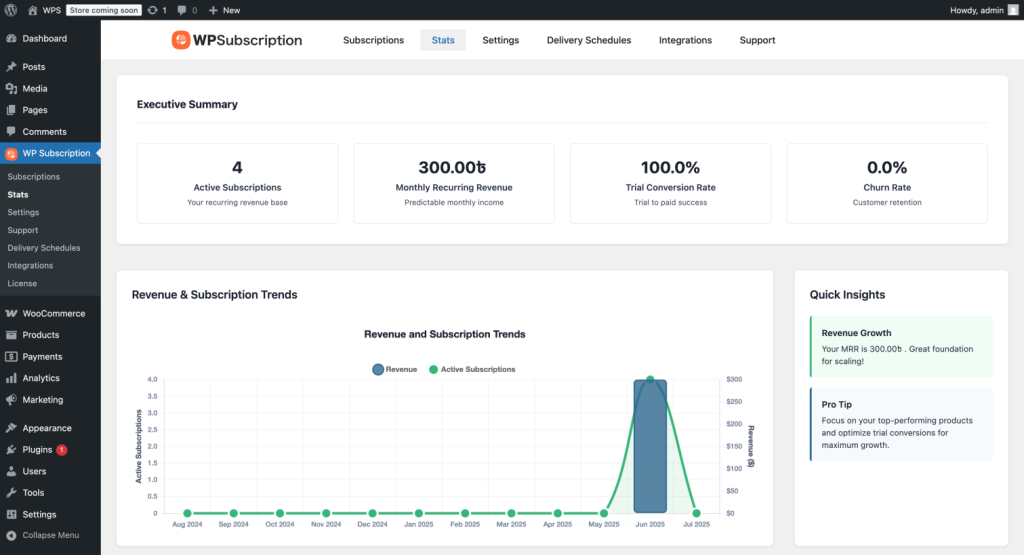
Task: Click the Pro Tip insight box
Action: pos(901,424)
